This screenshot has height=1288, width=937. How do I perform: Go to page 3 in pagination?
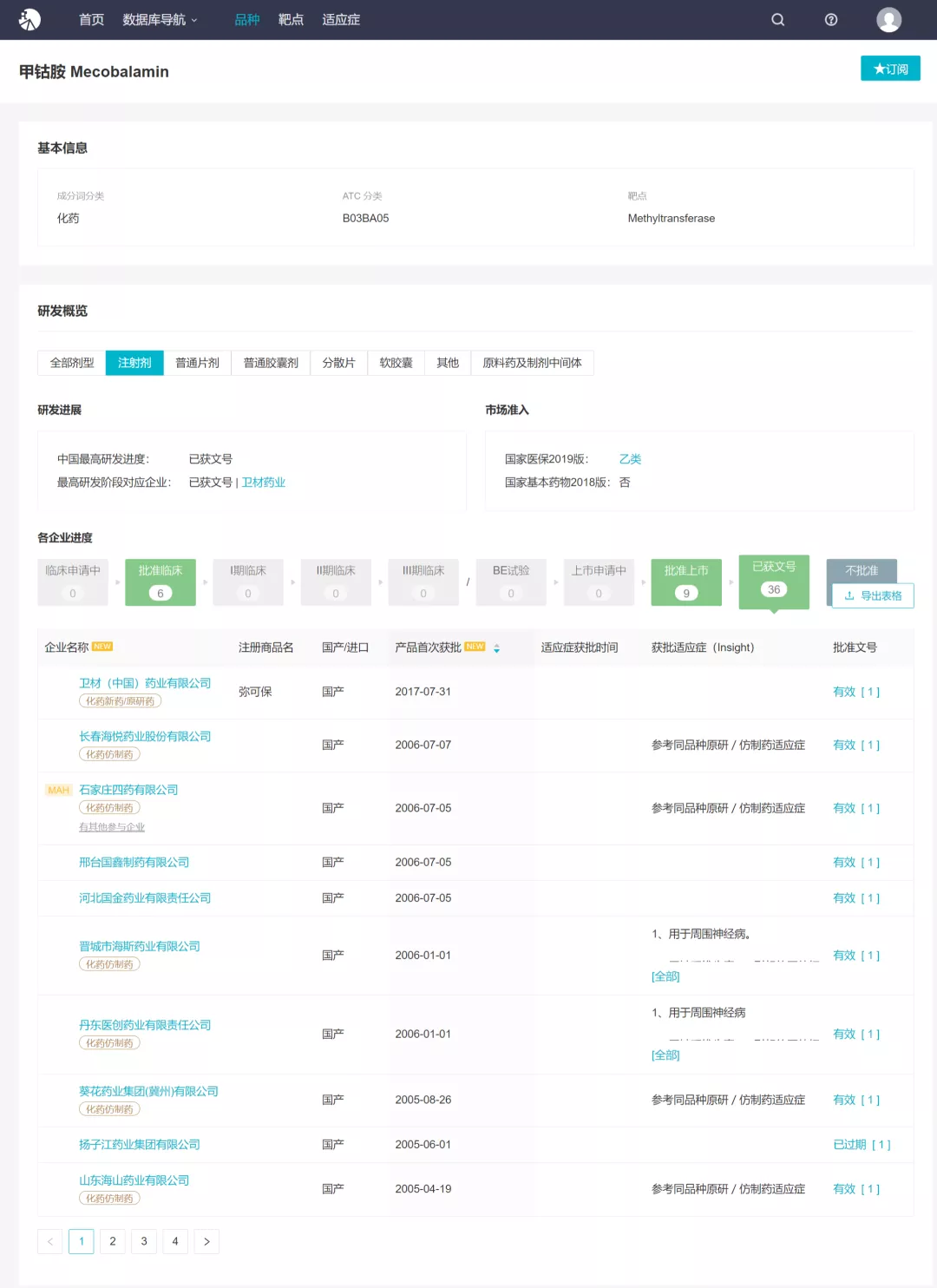(x=144, y=1241)
